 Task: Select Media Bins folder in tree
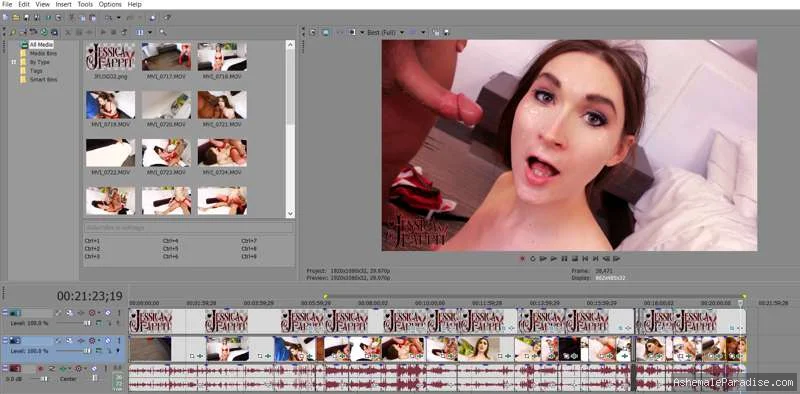[43, 53]
